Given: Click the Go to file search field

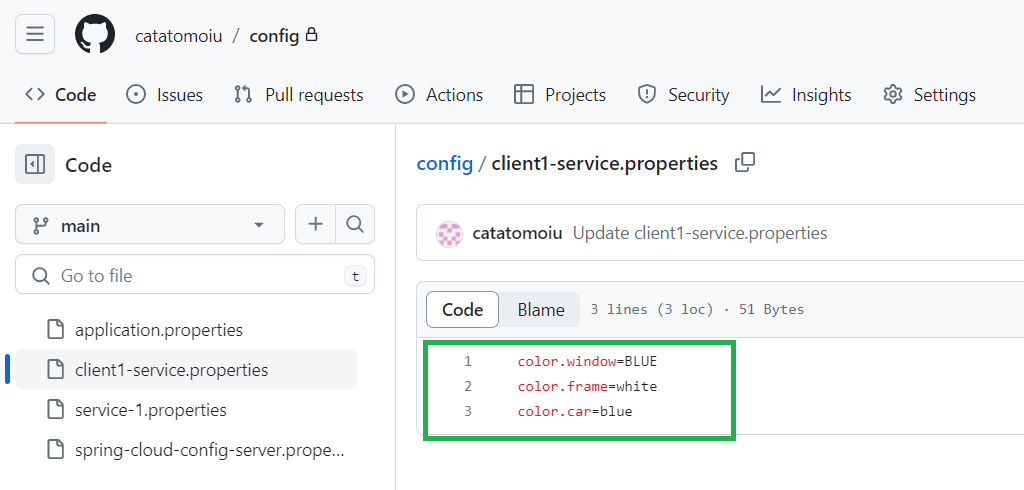Looking at the screenshot, I should click(195, 276).
